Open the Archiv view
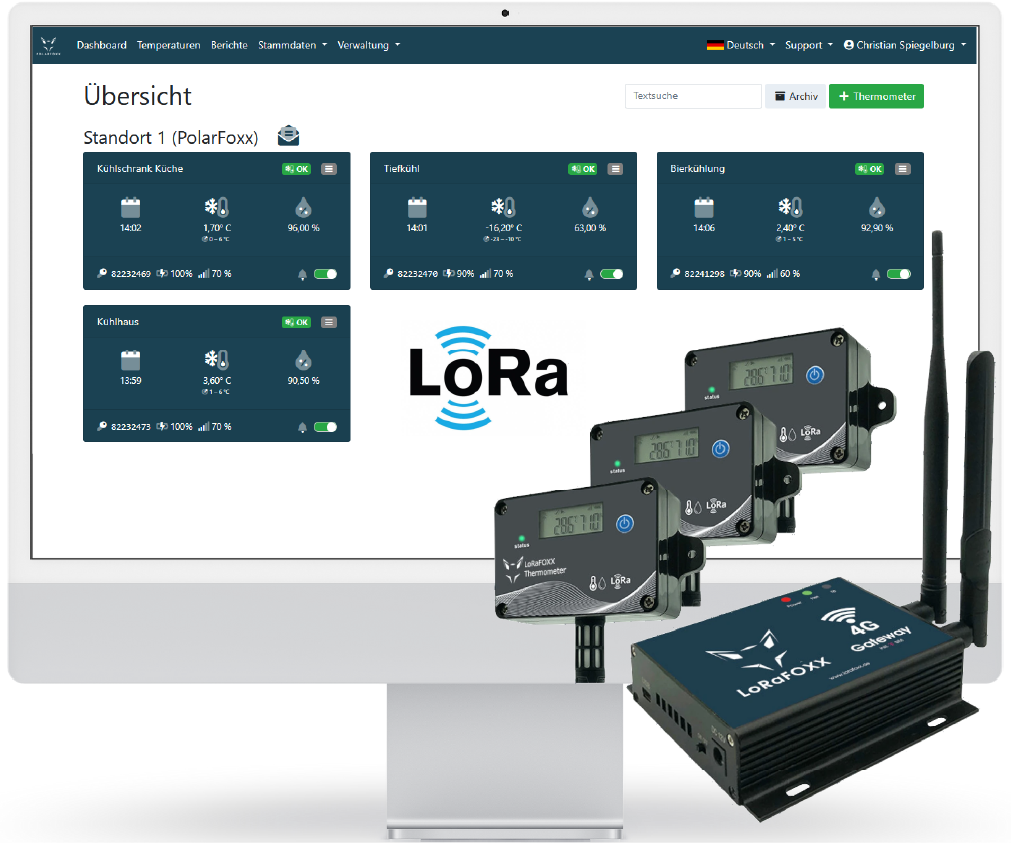The height and width of the screenshot is (843, 1012). pos(796,96)
